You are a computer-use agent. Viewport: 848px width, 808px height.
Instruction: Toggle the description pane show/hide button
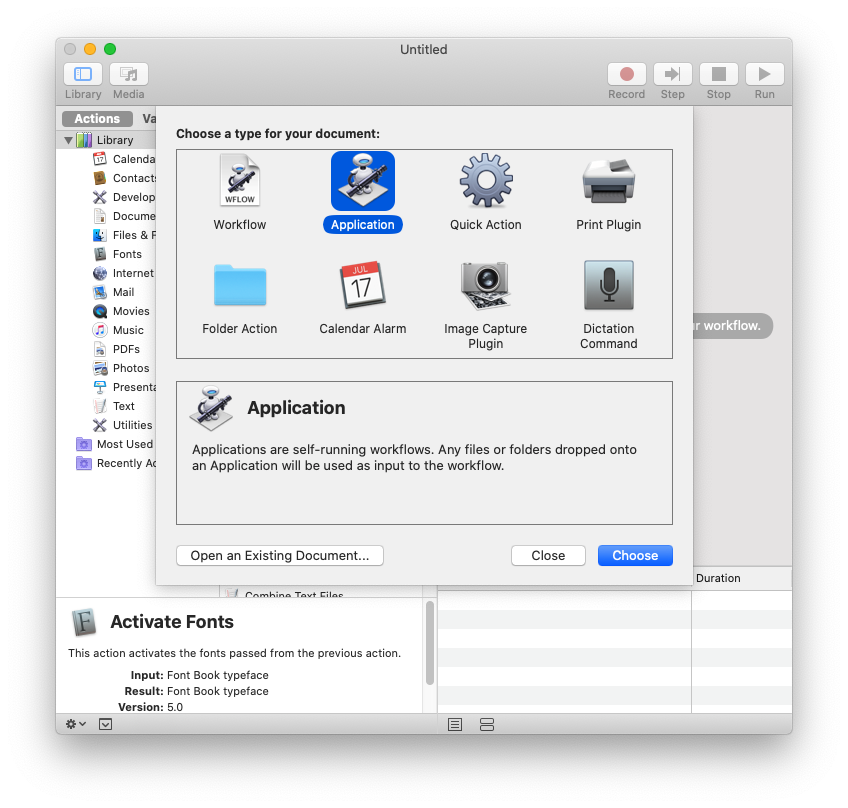tap(105, 724)
